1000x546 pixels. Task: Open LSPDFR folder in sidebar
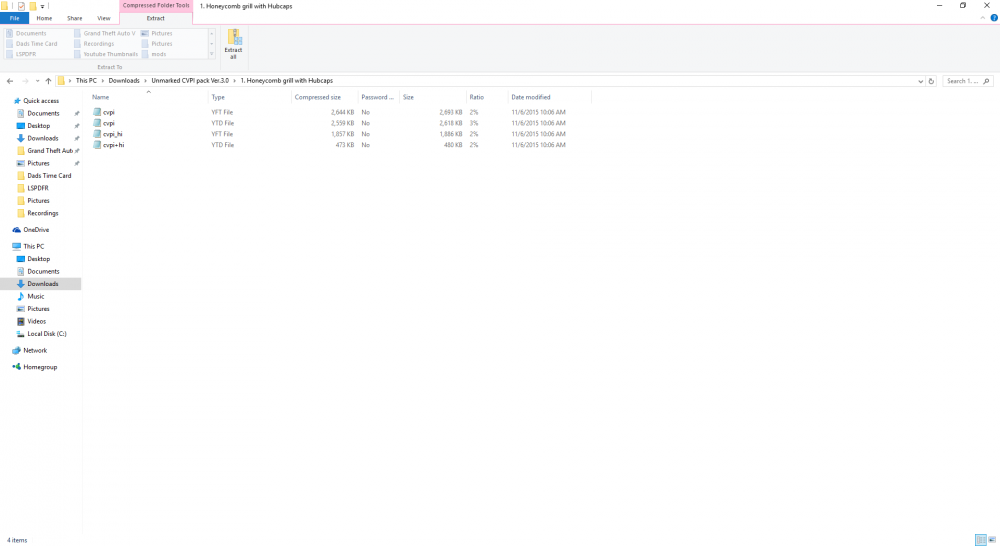(x=38, y=188)
